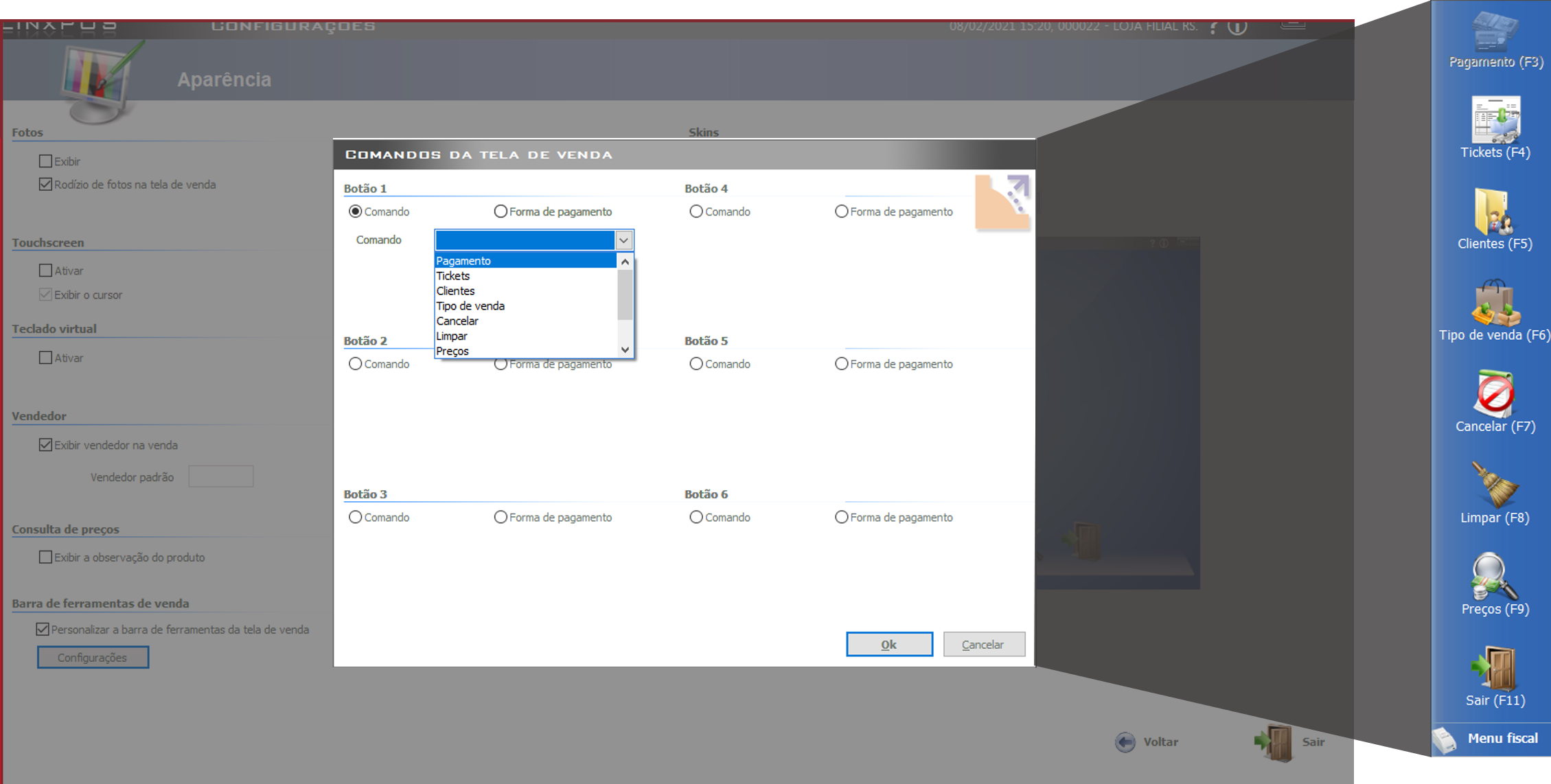Click the Sair (F11) door icon
The width and height of the screenshot is (1551, 784).
click(x=1494, y=668)
